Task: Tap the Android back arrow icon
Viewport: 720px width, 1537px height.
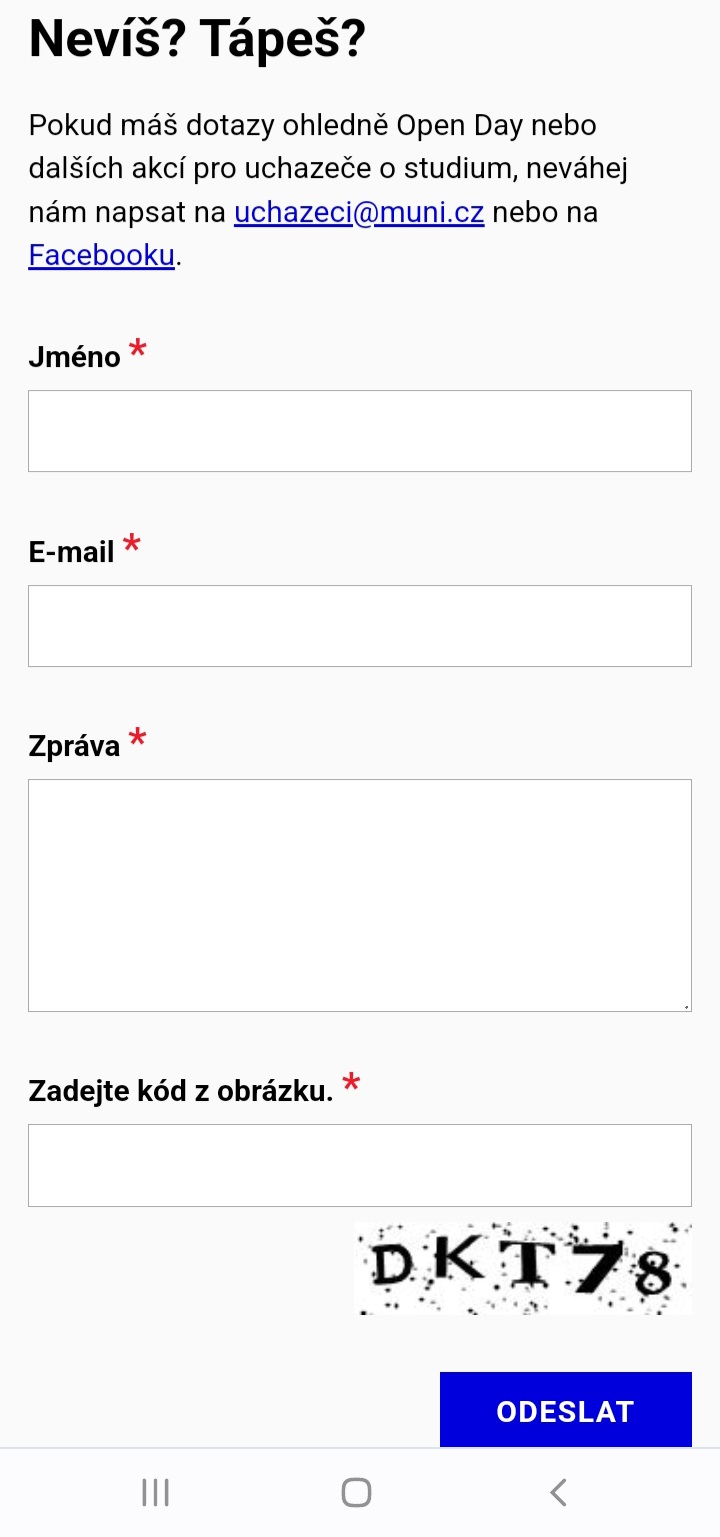Action: click(559, 1493)
